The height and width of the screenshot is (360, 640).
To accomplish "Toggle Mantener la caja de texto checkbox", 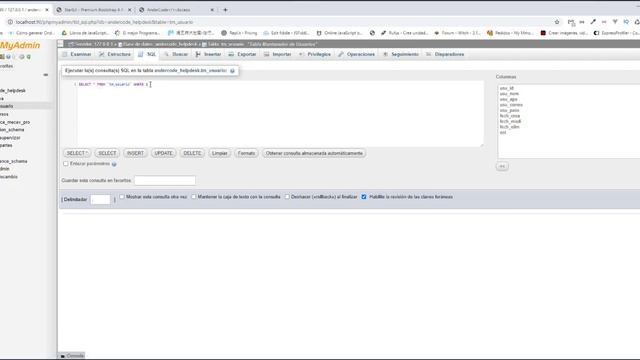I will pos(193,197).
